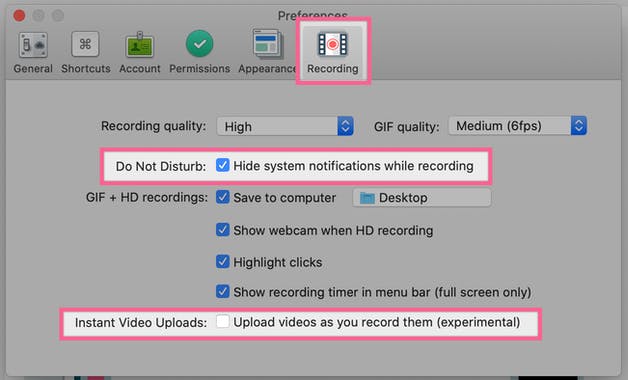Screen dimensions: 628x380
Task: Open the Appearance preferences tab
Action: 267,52
